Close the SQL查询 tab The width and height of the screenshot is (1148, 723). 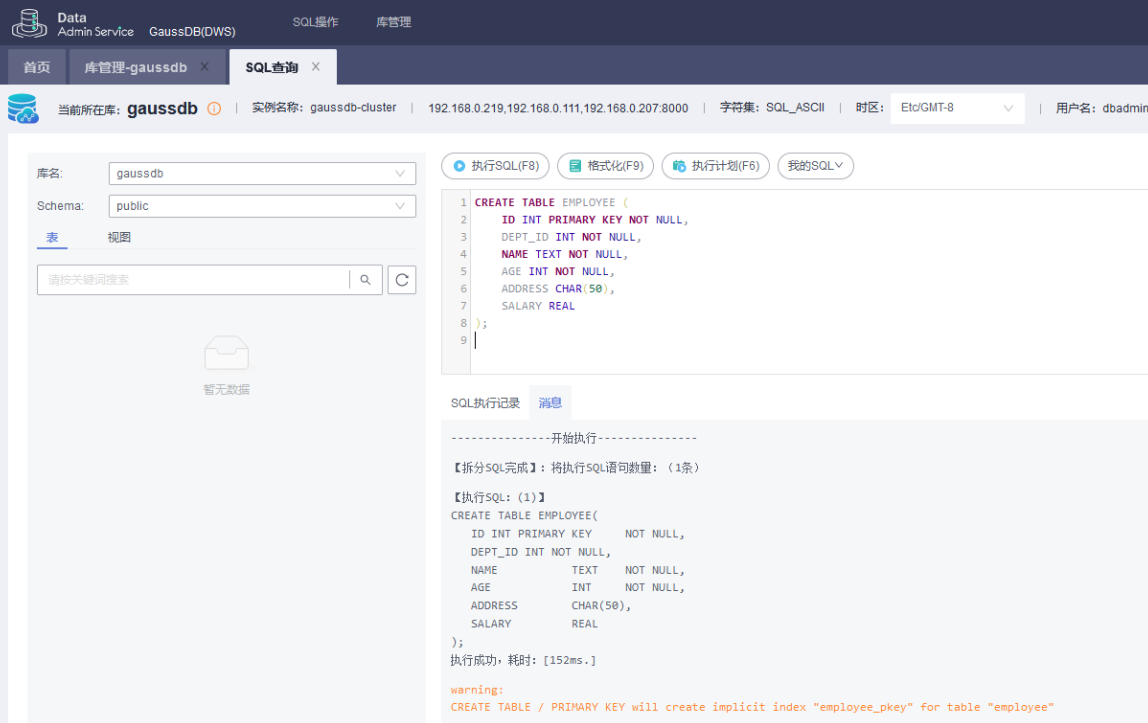pyautogui.click(x=316, y=67)
